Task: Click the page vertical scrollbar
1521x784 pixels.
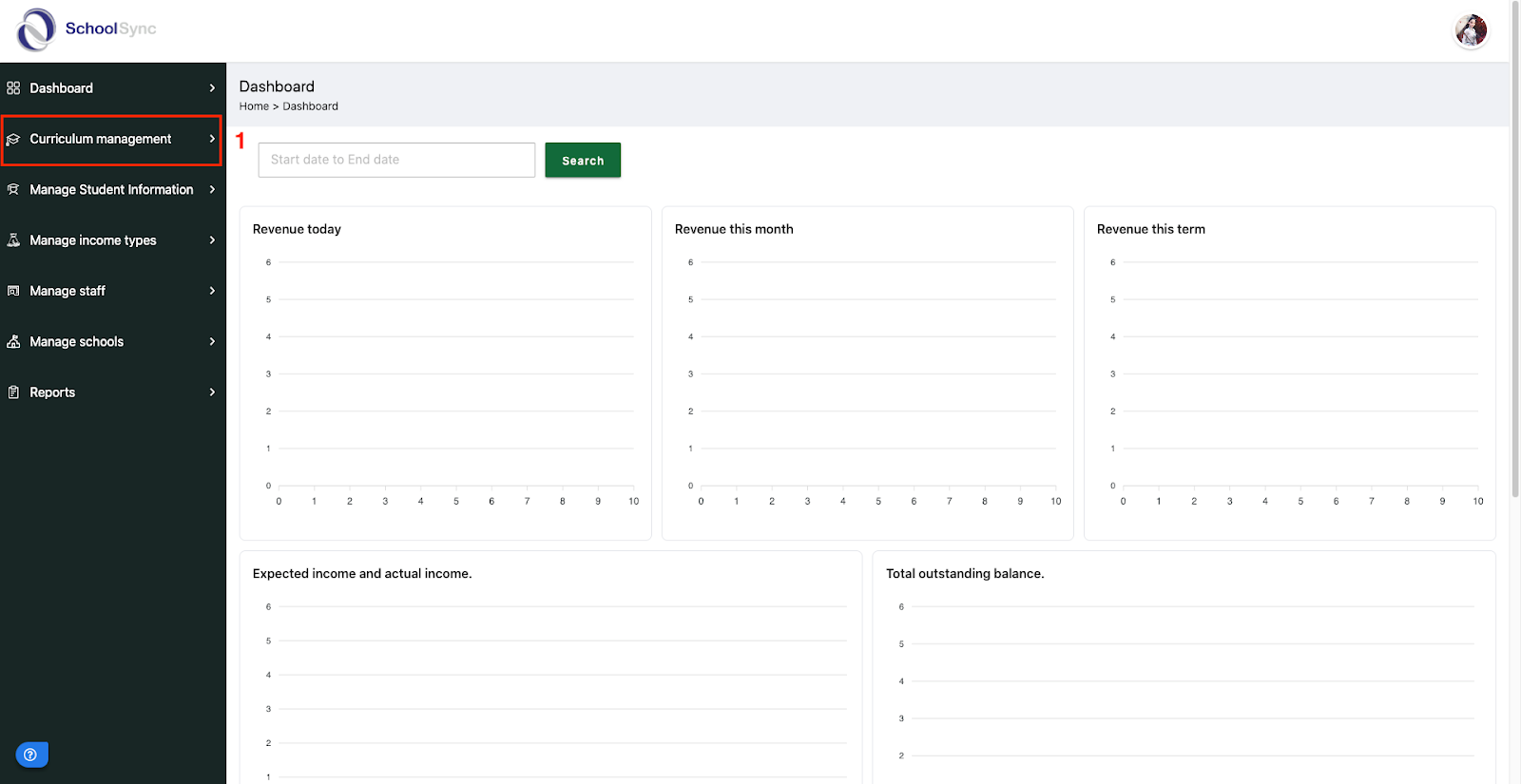Action: click(1515, 247)
